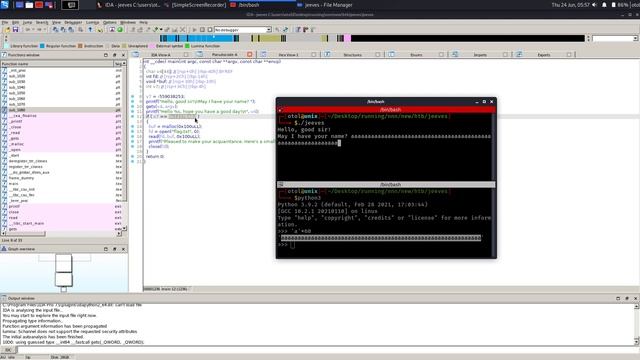Screen dimensions: 640x360
Task: Switch to the Structures tab
Action: 352,55
